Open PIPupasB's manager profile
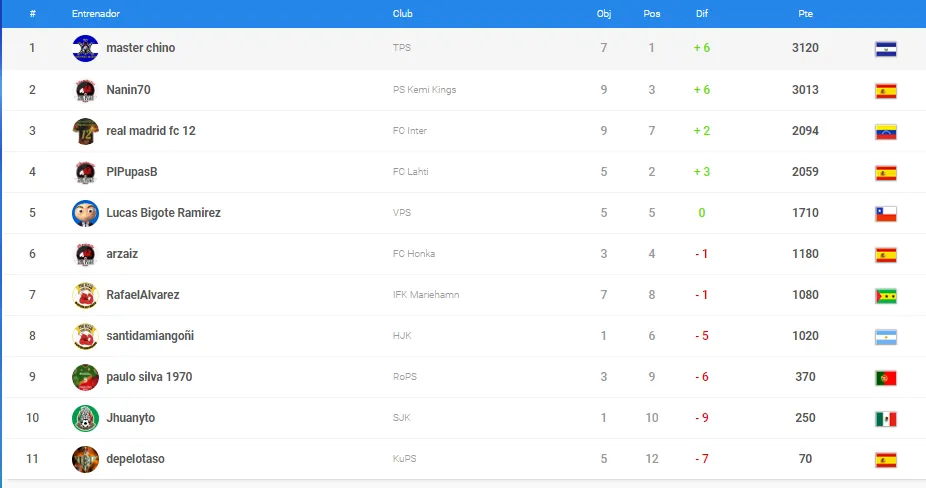Viewport: 926px width, 488px height. [x=132, y=172]
